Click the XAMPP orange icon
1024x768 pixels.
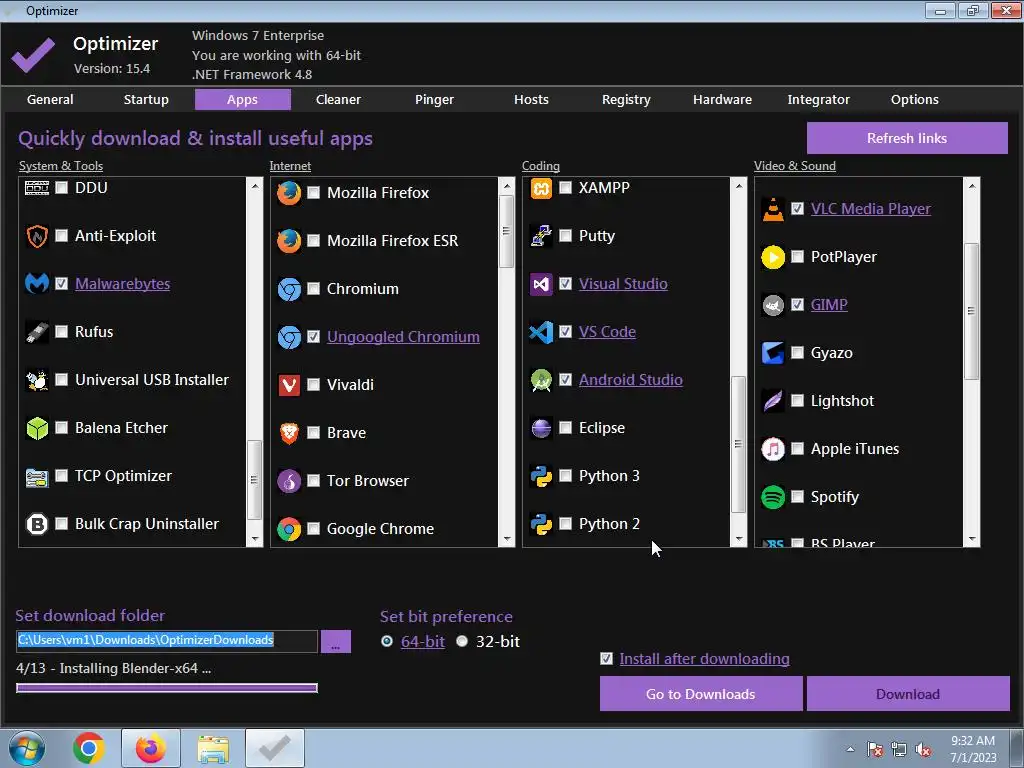[541, 188]
